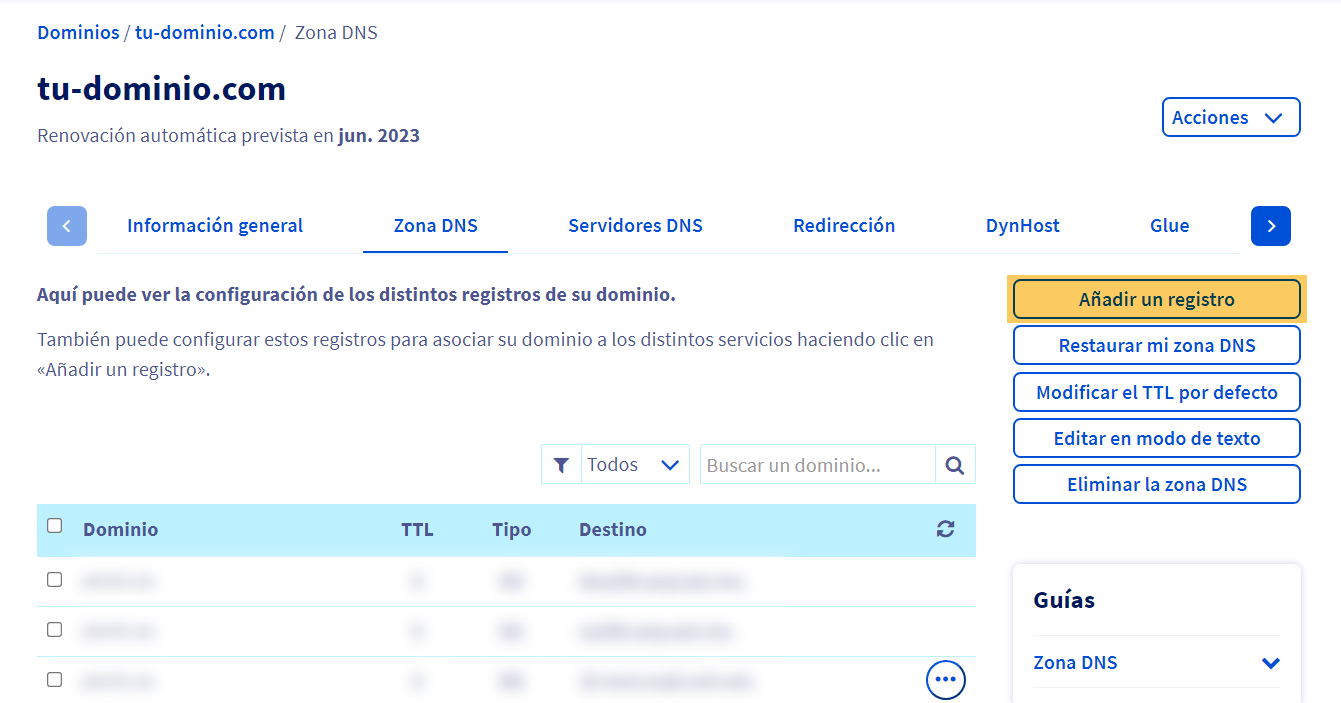Select the Zona DNS tab
Image resolution: width=1341 pixels, height=703 pixels.
click(x=436, y=226)
